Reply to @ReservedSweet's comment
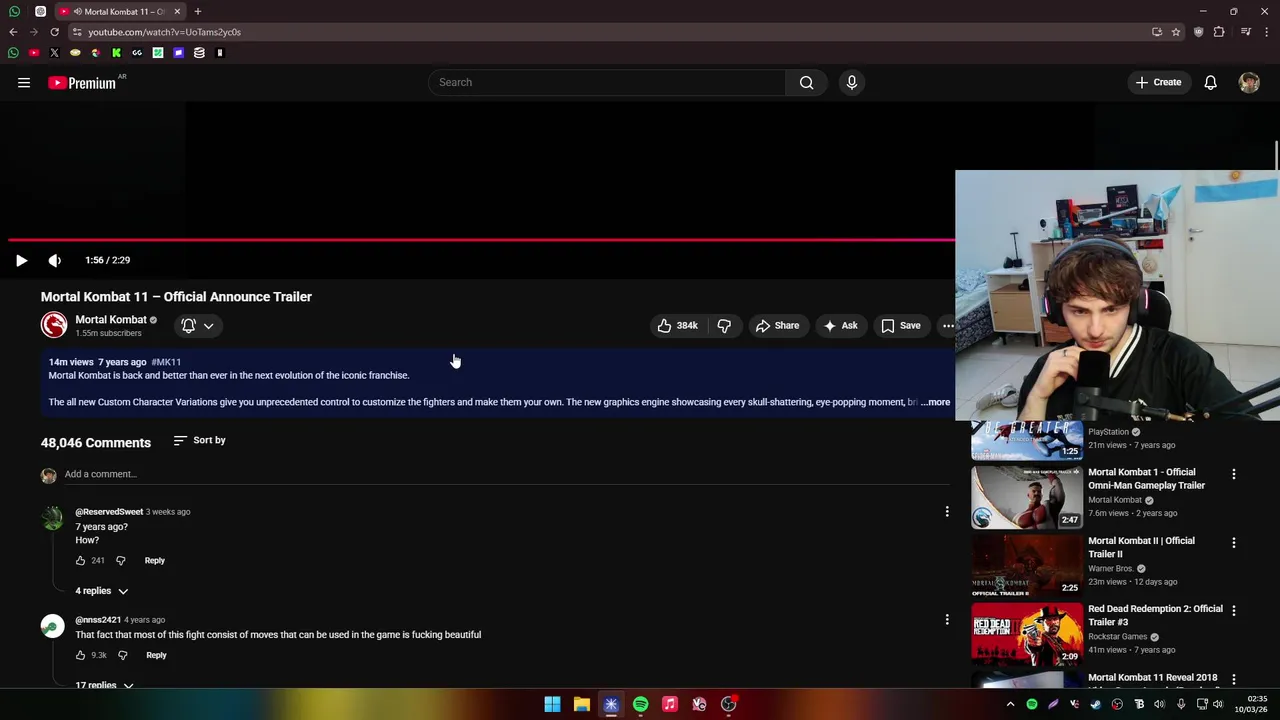 (154, 561)
